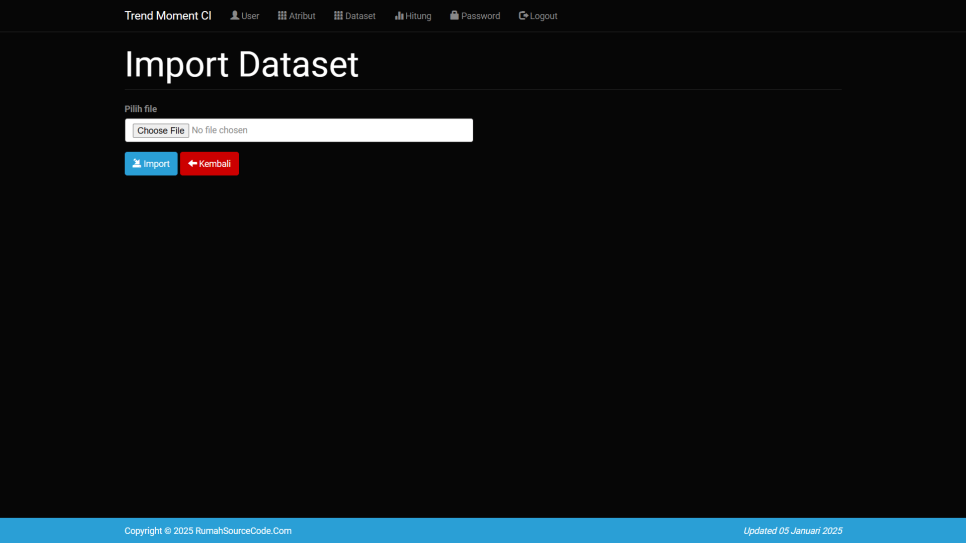Screen dimensions: 966x543
Task: Open the User menu item
Action: pos(245,16)
